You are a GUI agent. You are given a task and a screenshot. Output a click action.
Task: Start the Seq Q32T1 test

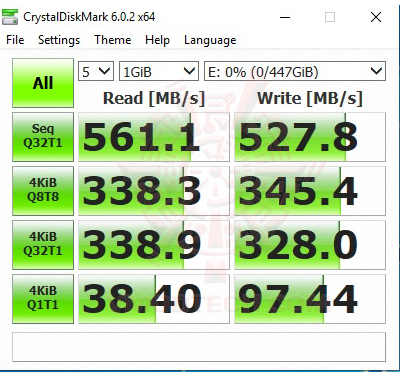click(43, 137)
